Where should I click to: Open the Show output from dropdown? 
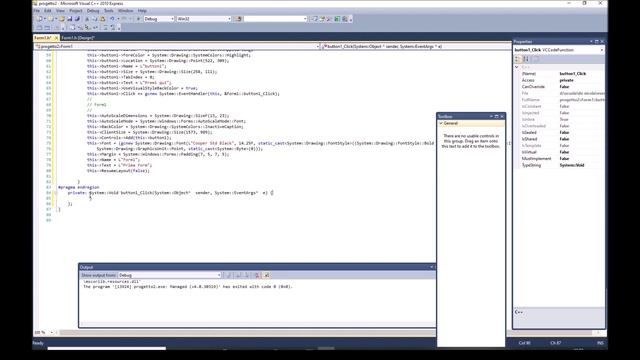(169, 276)
